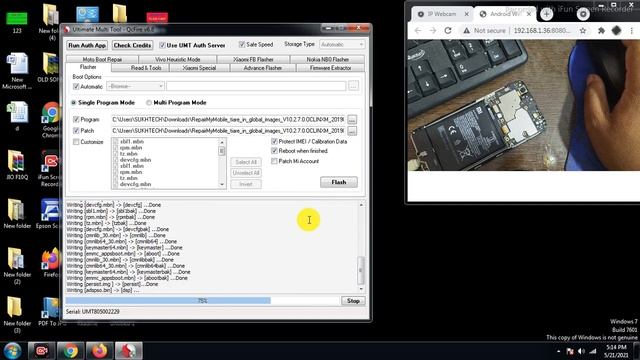Select Multi Program Mode
Screen dimensions: 640x360
(149, 102)
